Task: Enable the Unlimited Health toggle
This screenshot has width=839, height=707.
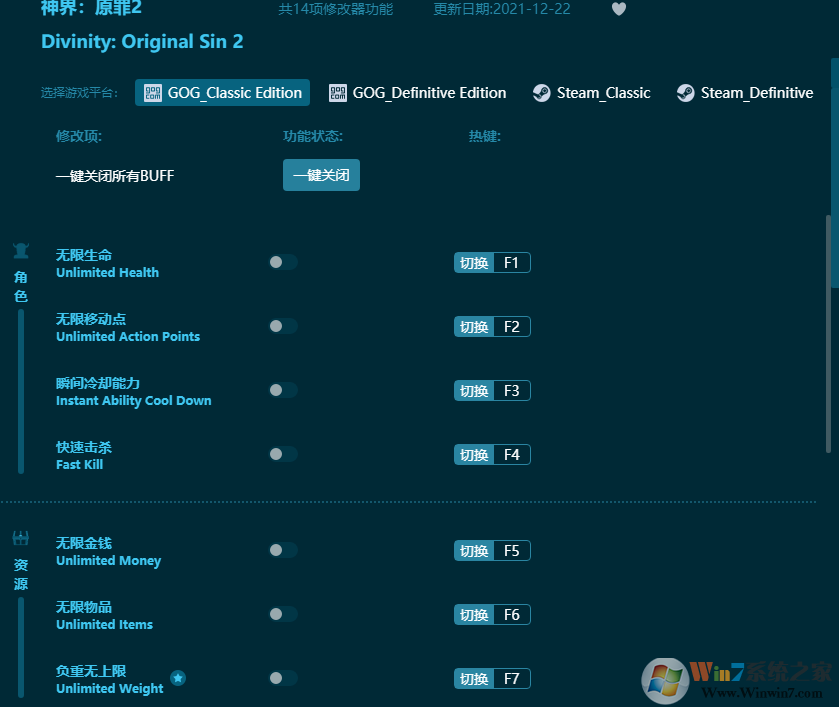Action: tap(283, 262)
